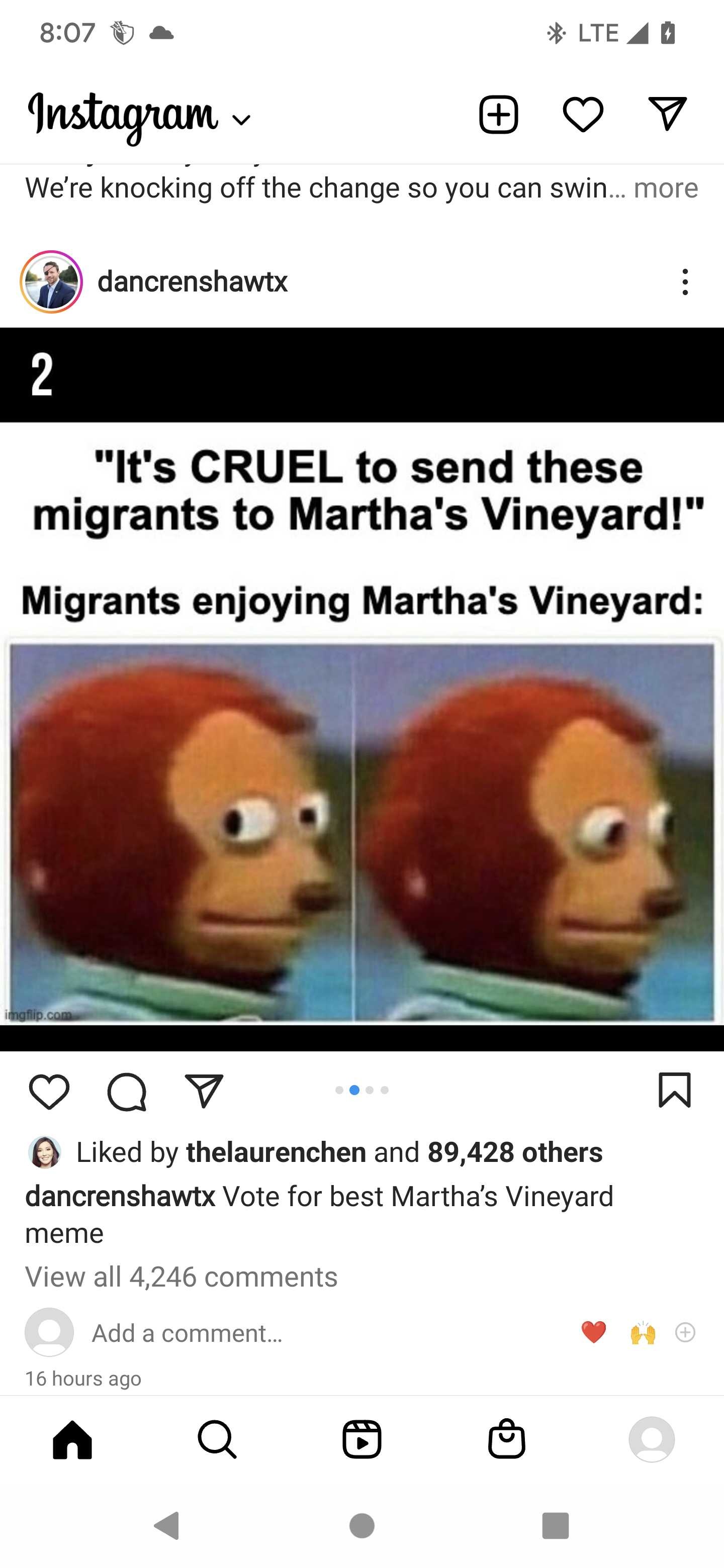Expand truncated caption with more
This screenshot has width=724, height=1568.
[x=666, y=188]
